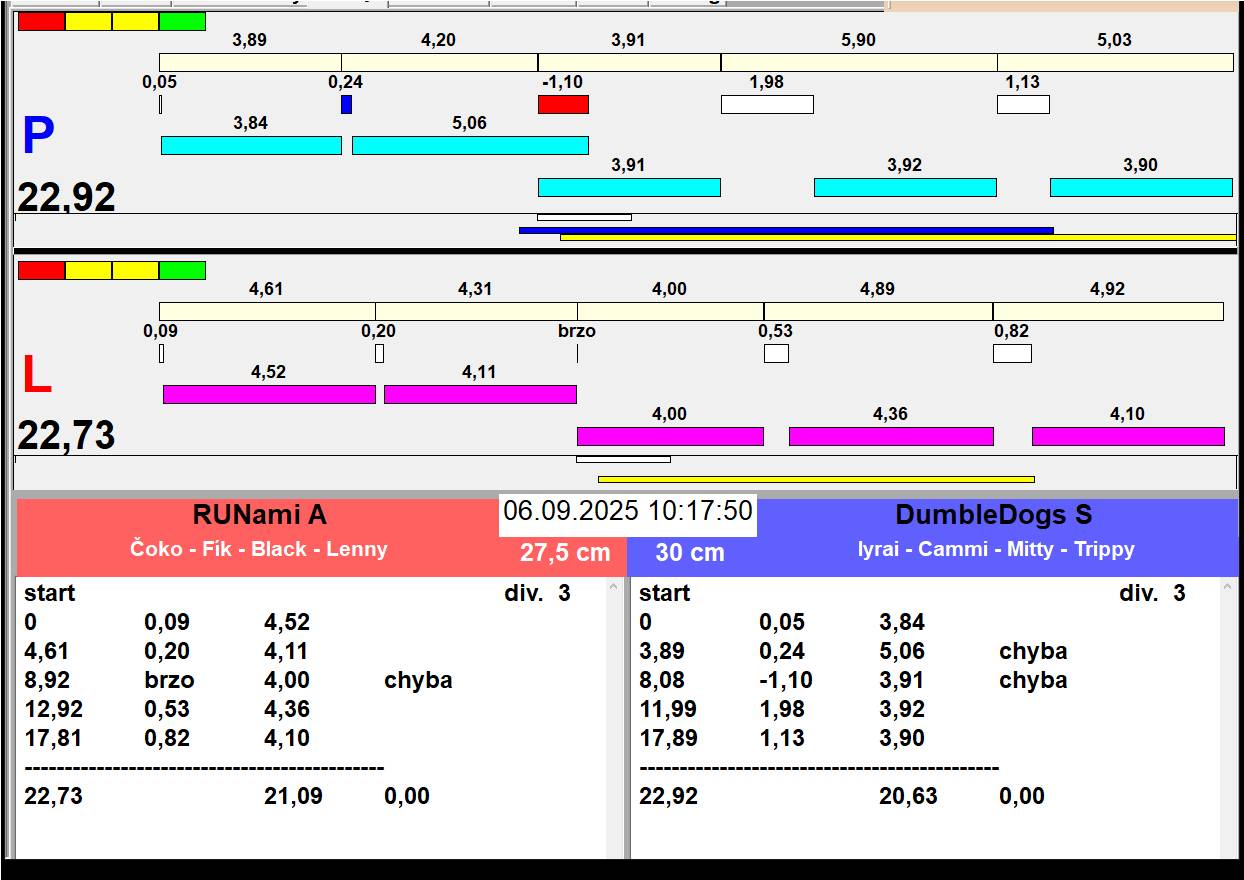Click the 30 cm jump height label
The width and height of the screenshot is (1244, 880).
[690, 553]
